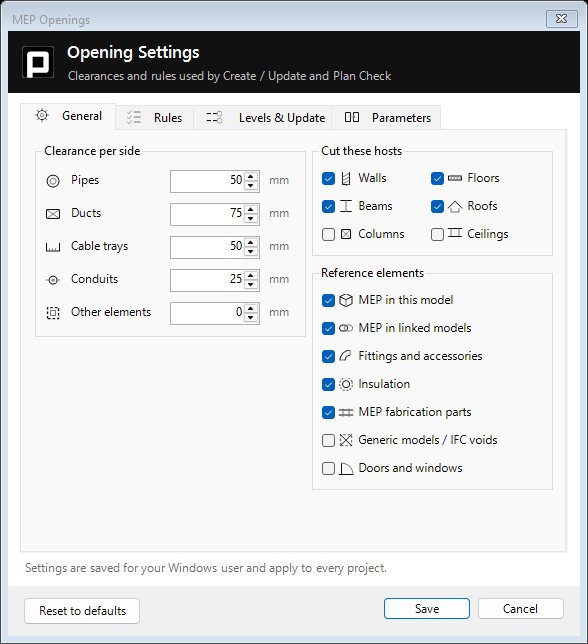Close the MEP Openings dialog
588x644 pixels.
pos(562,18)
